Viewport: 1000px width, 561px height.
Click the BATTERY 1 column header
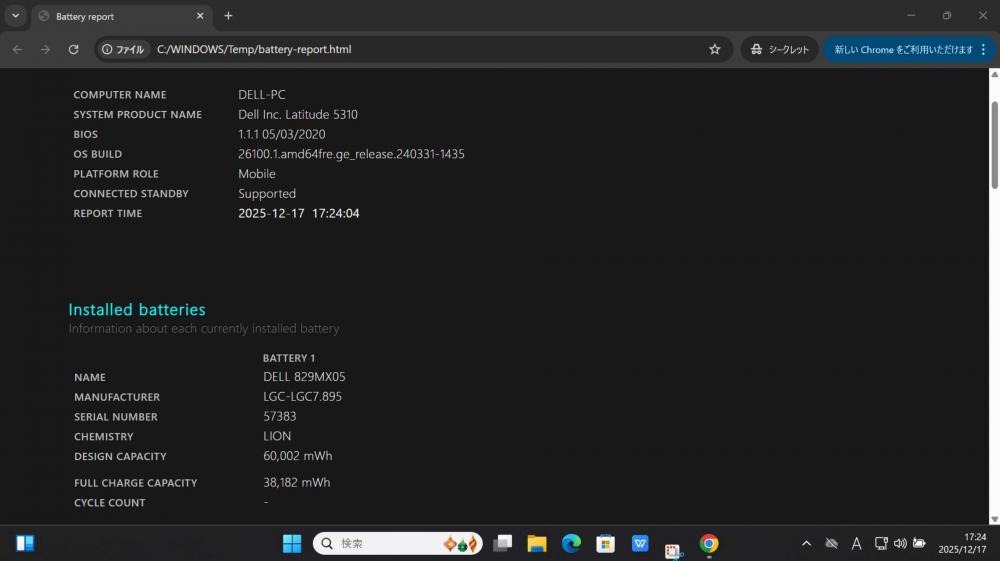pyautogui.click(x=288, y=358)
